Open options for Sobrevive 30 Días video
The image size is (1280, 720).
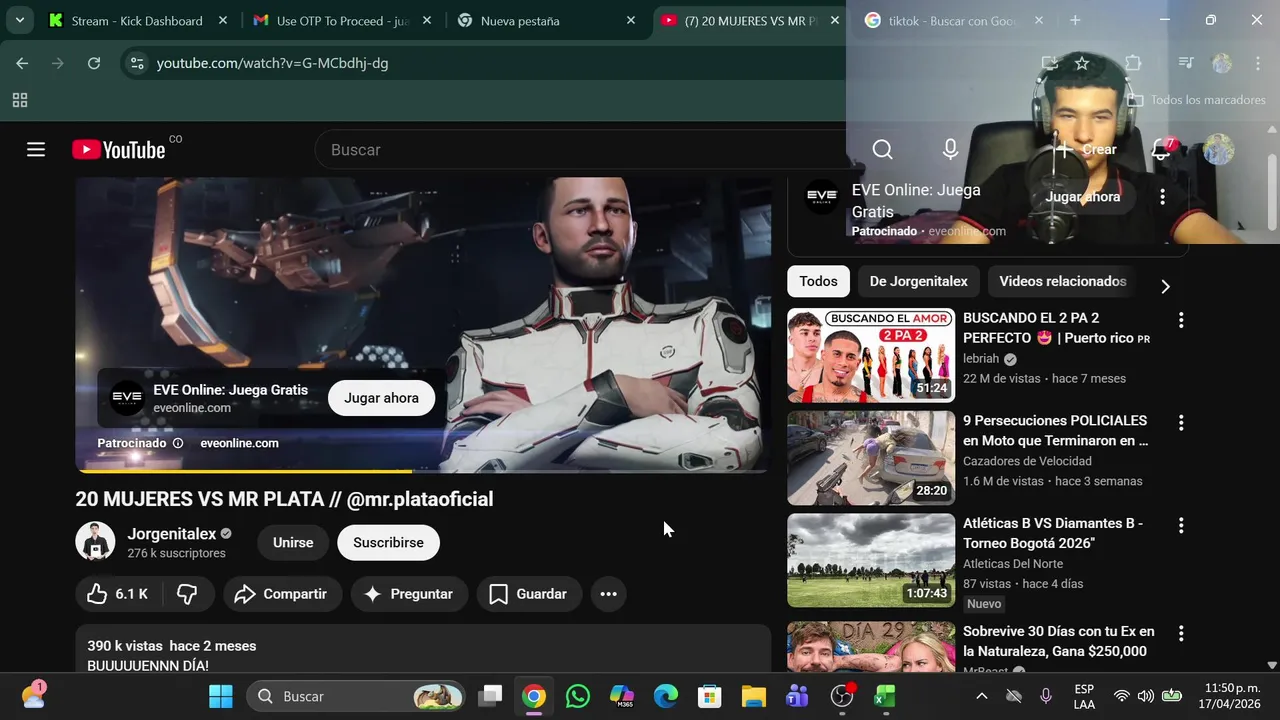coord(1181,633)
